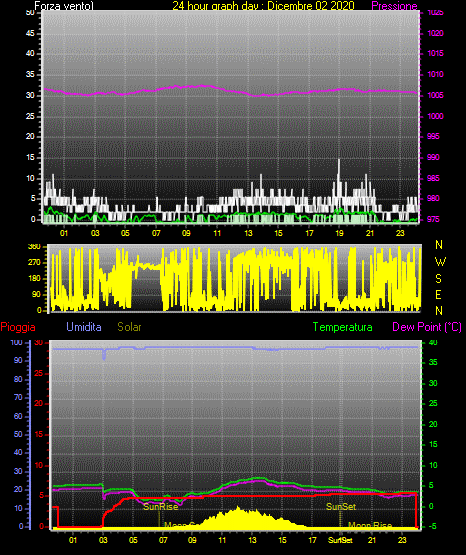The image size is (466, 555).
Task: Click the wind gust peak near hour 19
Action: tap(339, 160)
